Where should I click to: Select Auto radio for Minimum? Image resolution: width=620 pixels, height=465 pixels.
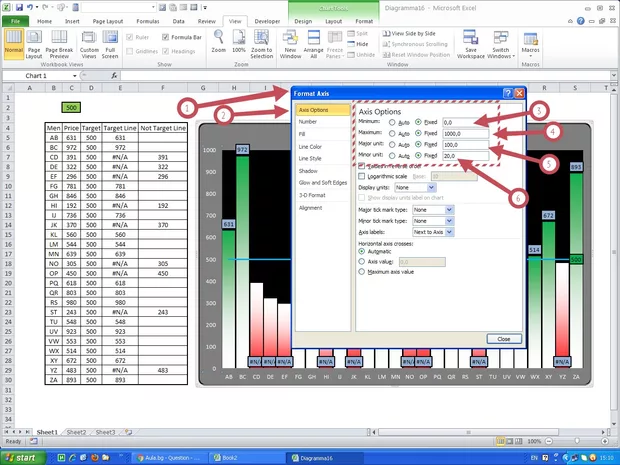394,121
